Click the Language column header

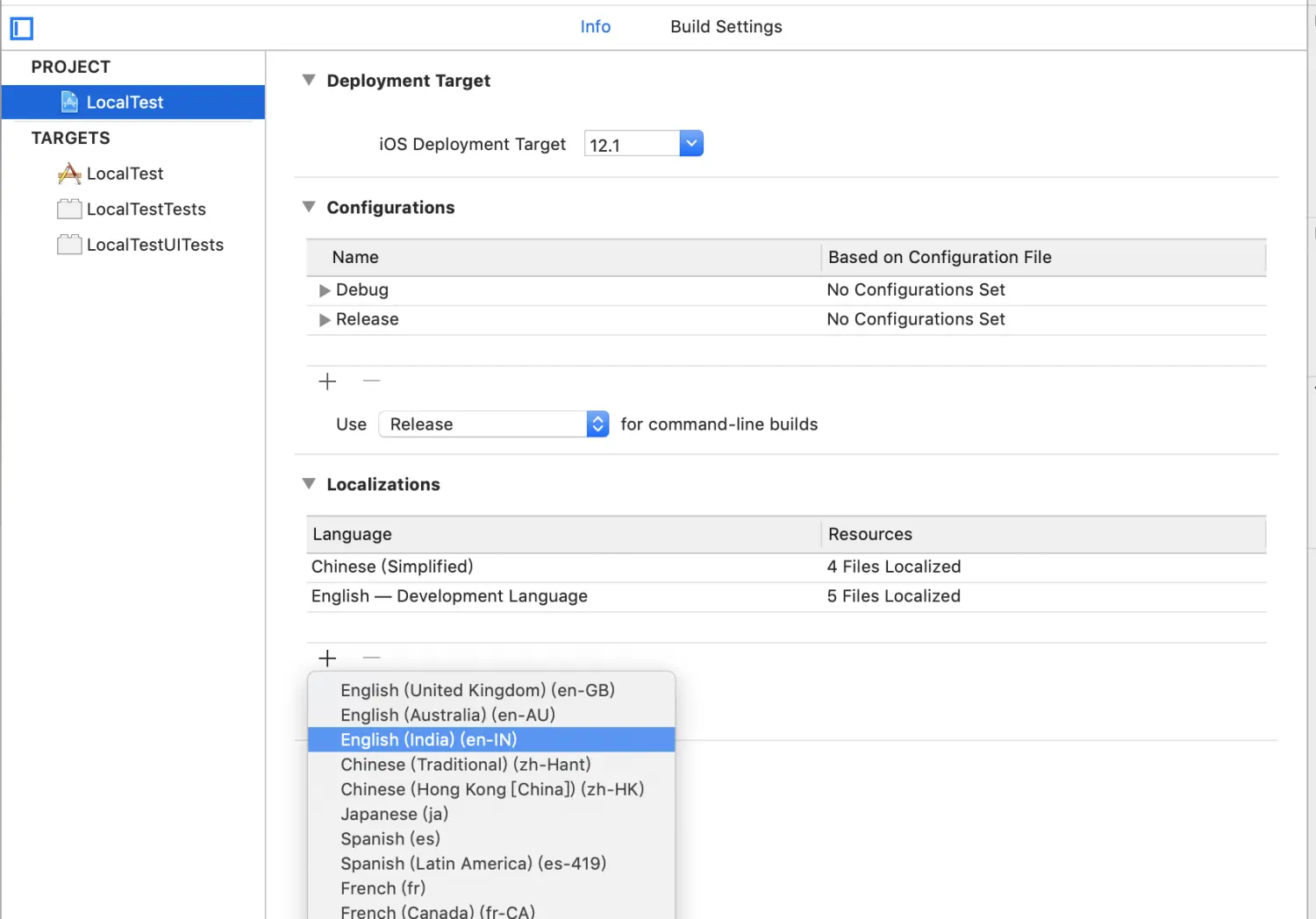(x=564, y=534)
